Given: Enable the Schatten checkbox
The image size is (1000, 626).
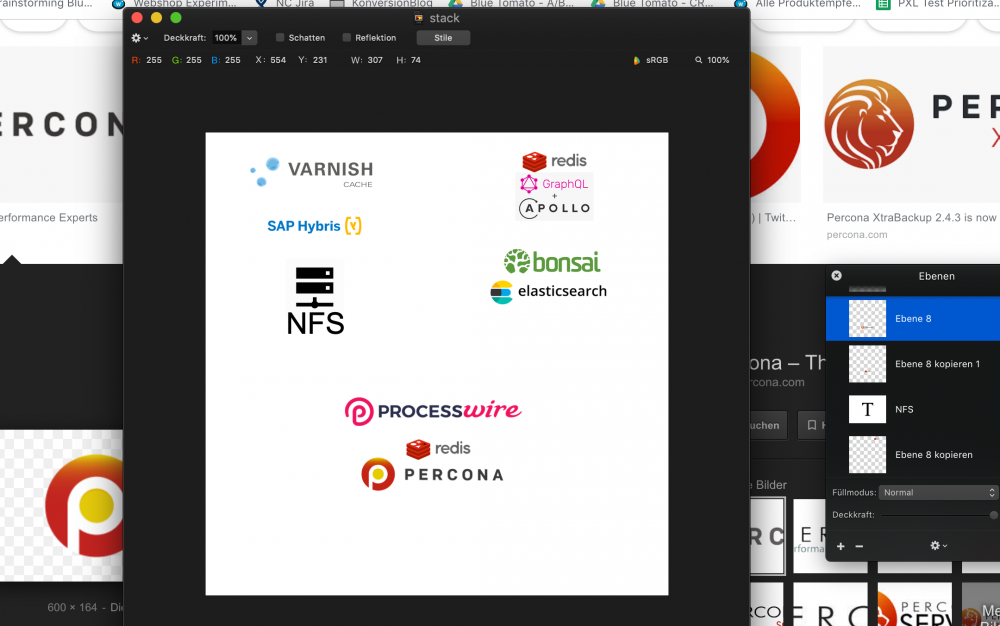Looking at the screenshot, I should (x=280, y=38).
